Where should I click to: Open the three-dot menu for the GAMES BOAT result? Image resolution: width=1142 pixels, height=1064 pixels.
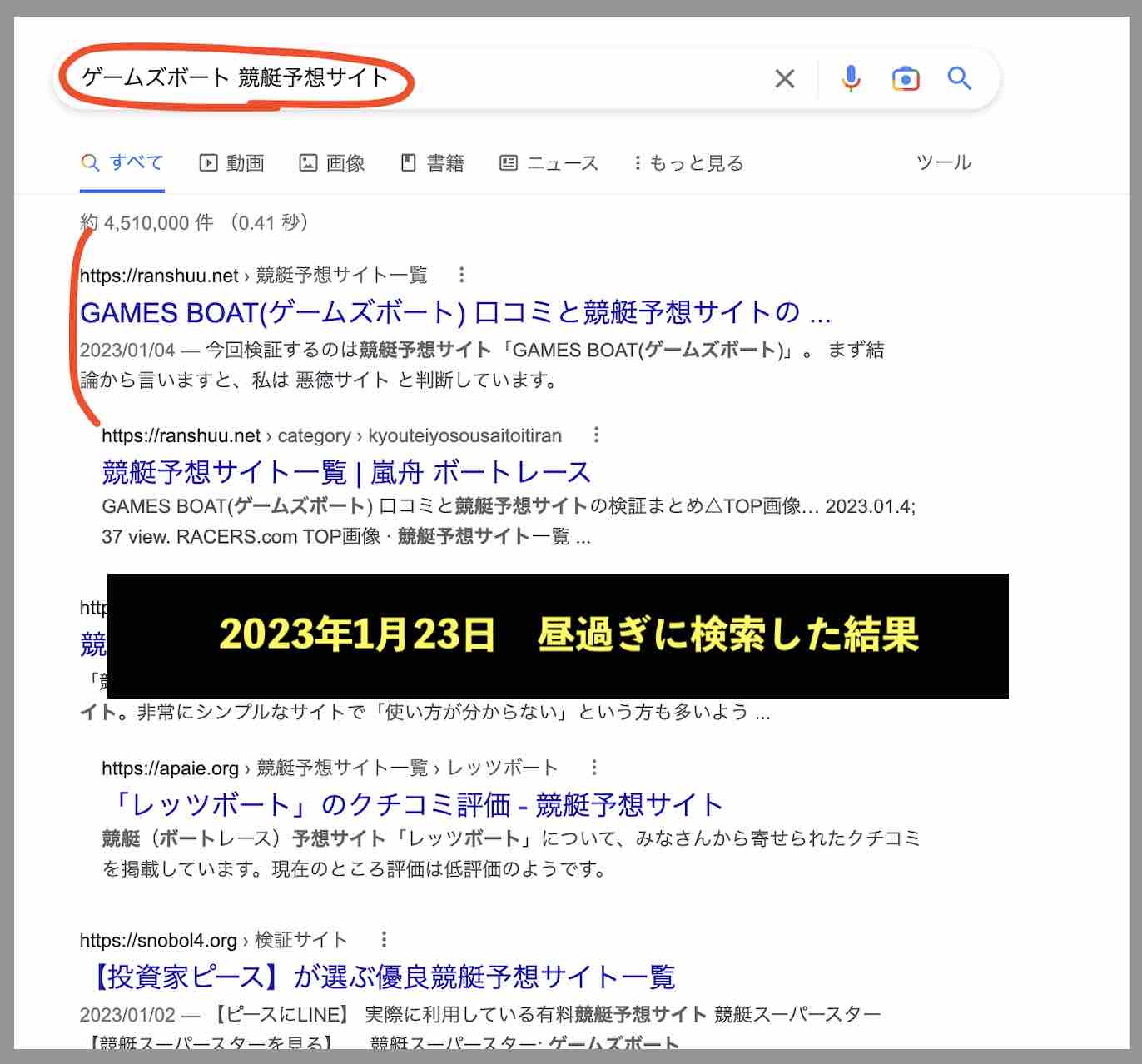[x=461, y=275]
